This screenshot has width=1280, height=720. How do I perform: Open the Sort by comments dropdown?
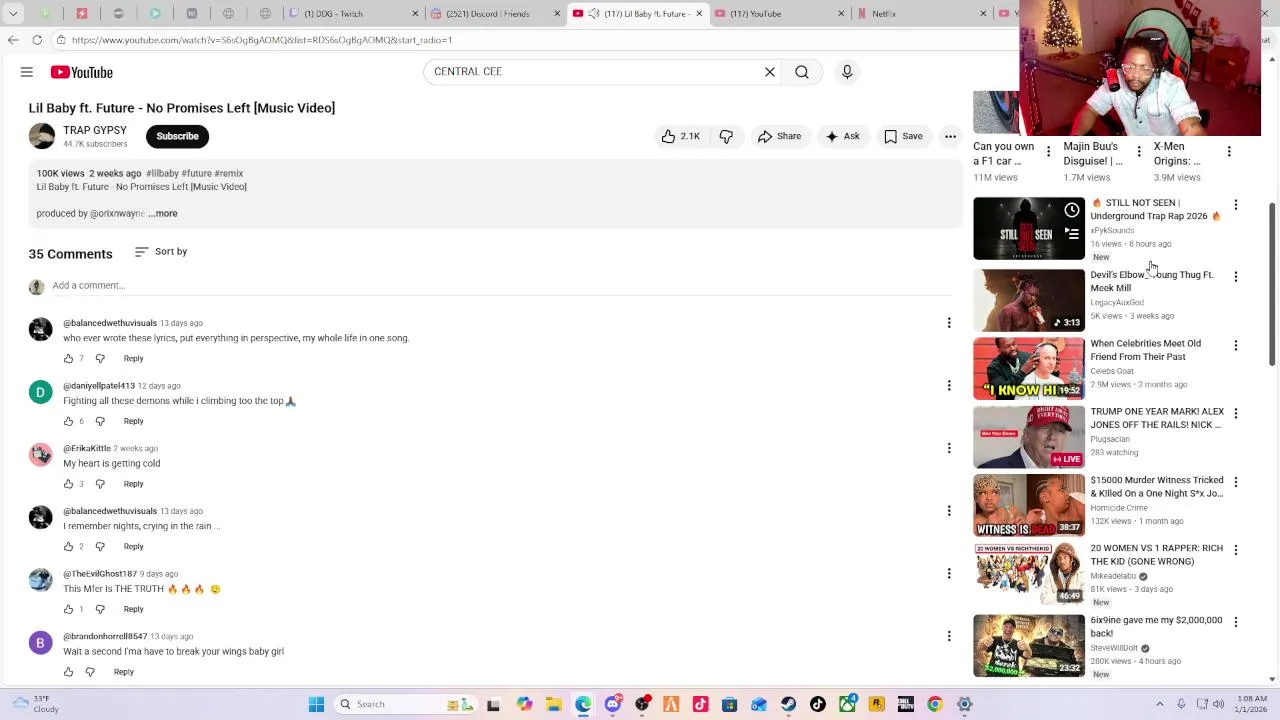pyautogui.click(x=161, y=252)
